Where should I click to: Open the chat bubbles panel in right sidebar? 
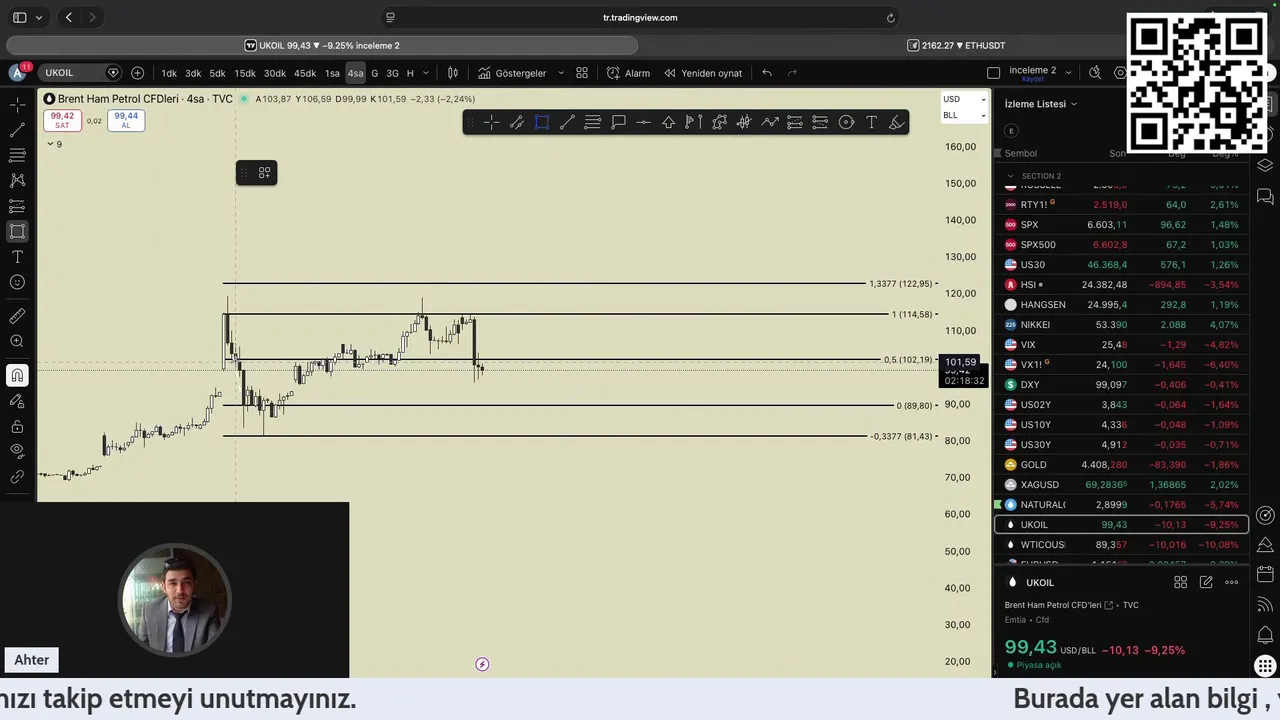(x=1265, y=197)
